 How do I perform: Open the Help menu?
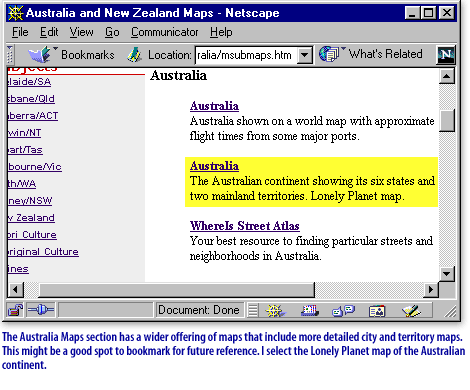(x=221, y=32)
